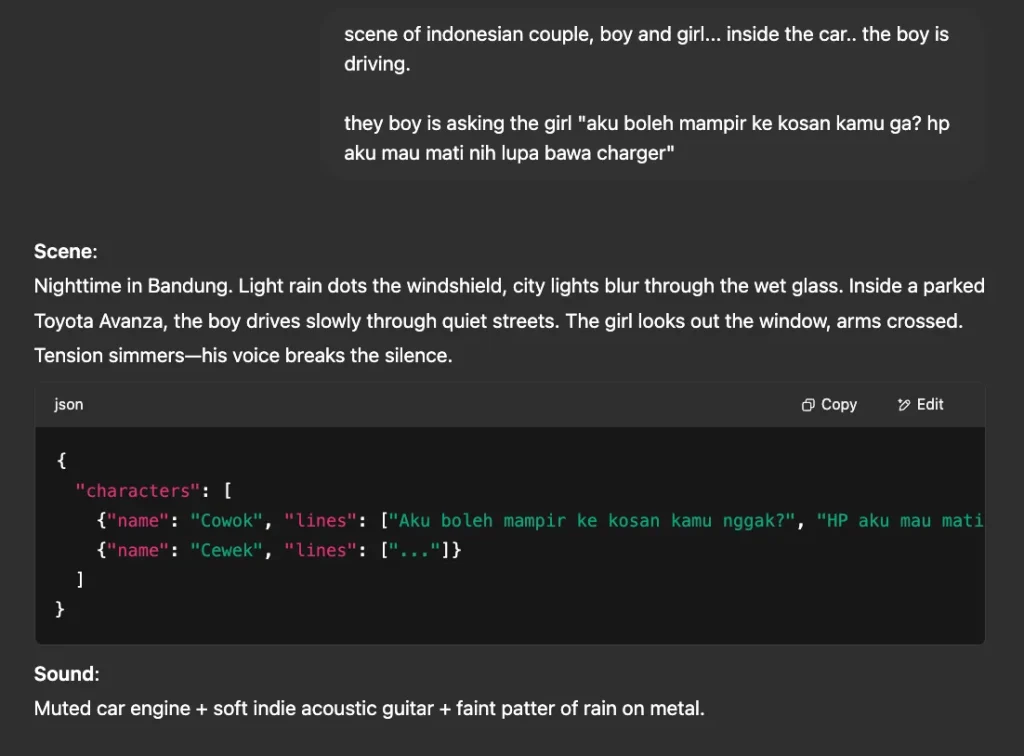This screenshot has width=1024, height=756.
Task: Click the Scene heading
Action: coord(65,251)
